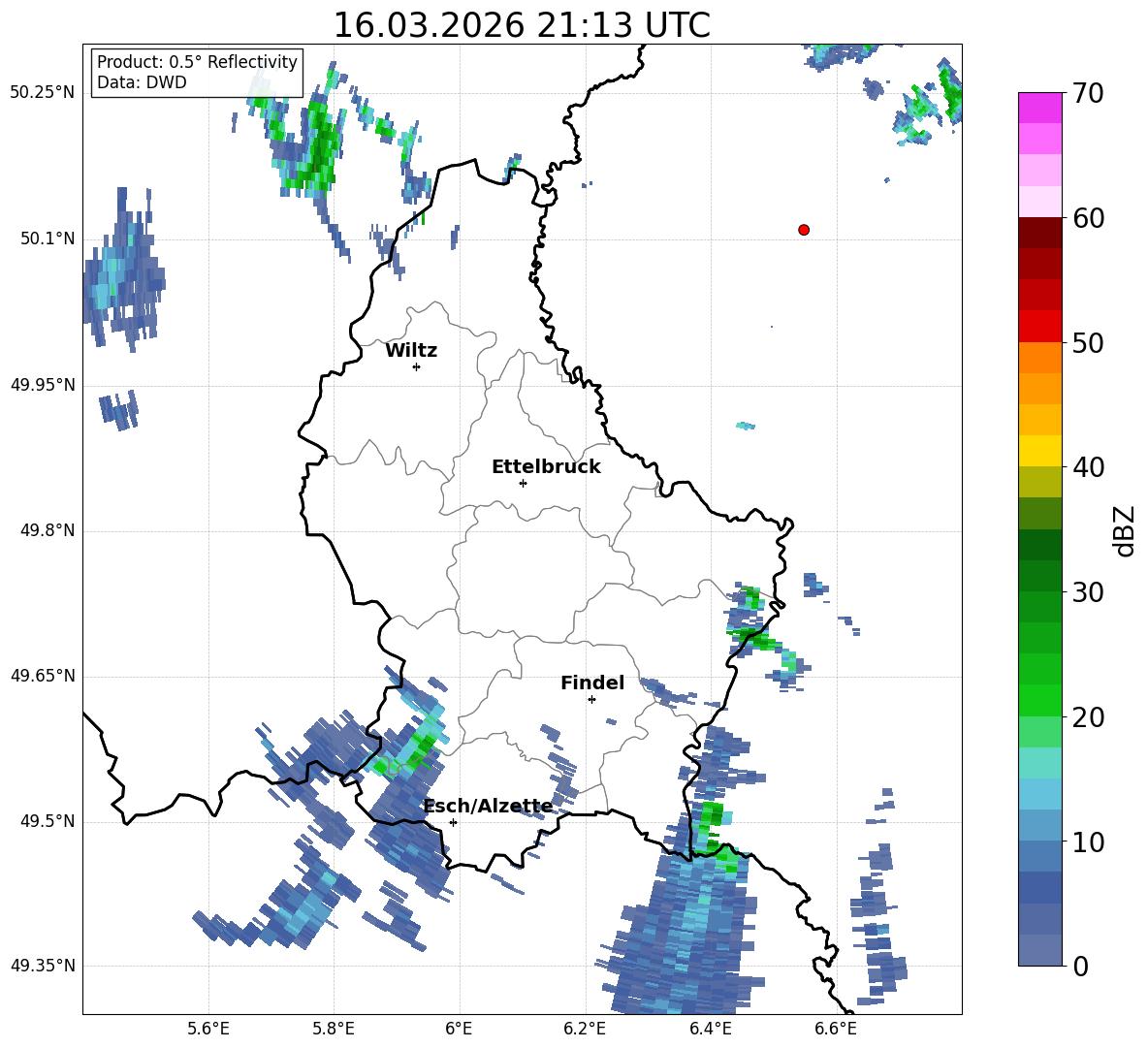Click the timestamp title 16.03.2026 21:13 UTC
This screenshot has width=1148, height=1048.
522,25
